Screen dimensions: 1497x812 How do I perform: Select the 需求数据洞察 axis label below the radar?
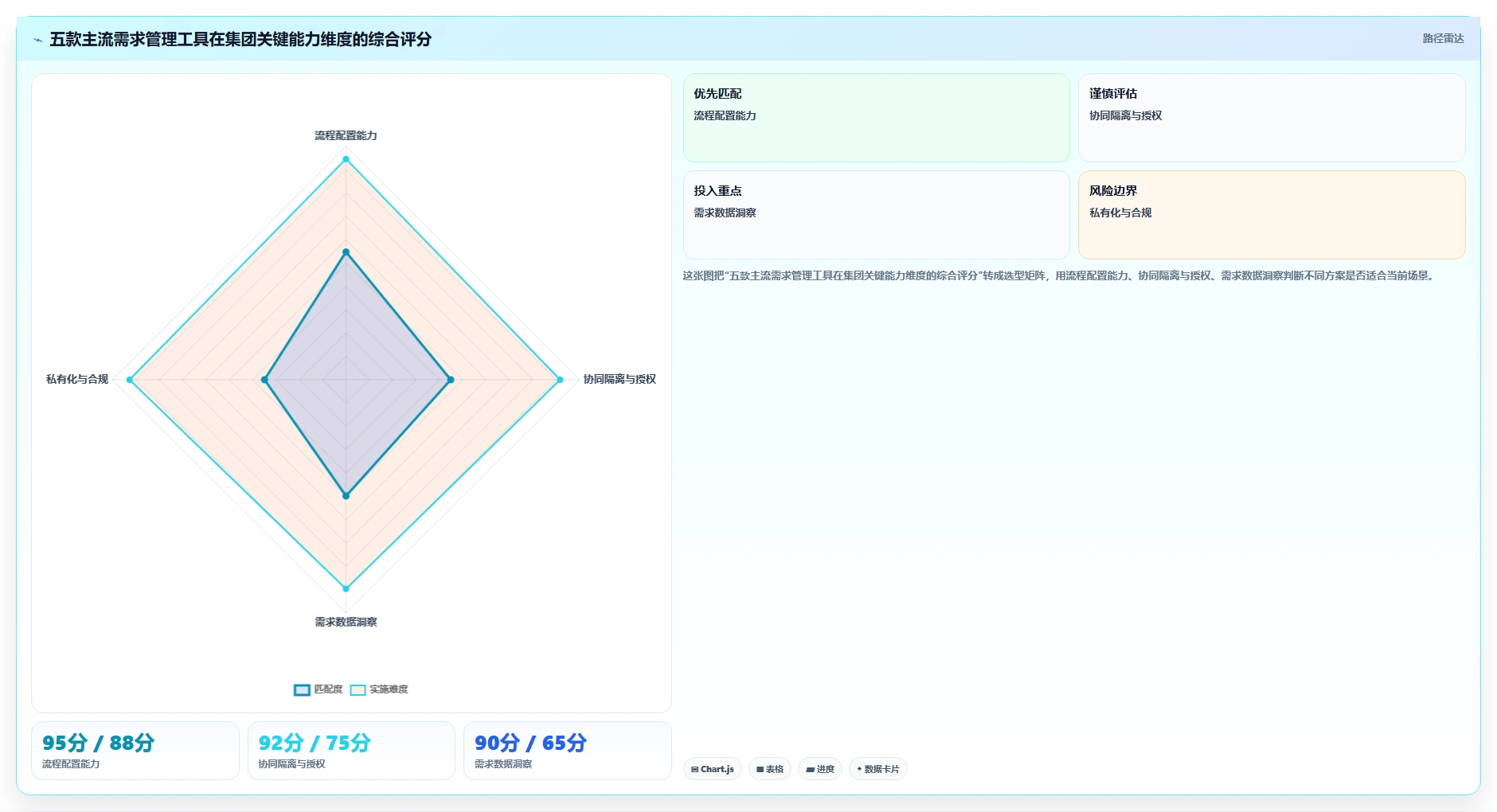point(346,622)
